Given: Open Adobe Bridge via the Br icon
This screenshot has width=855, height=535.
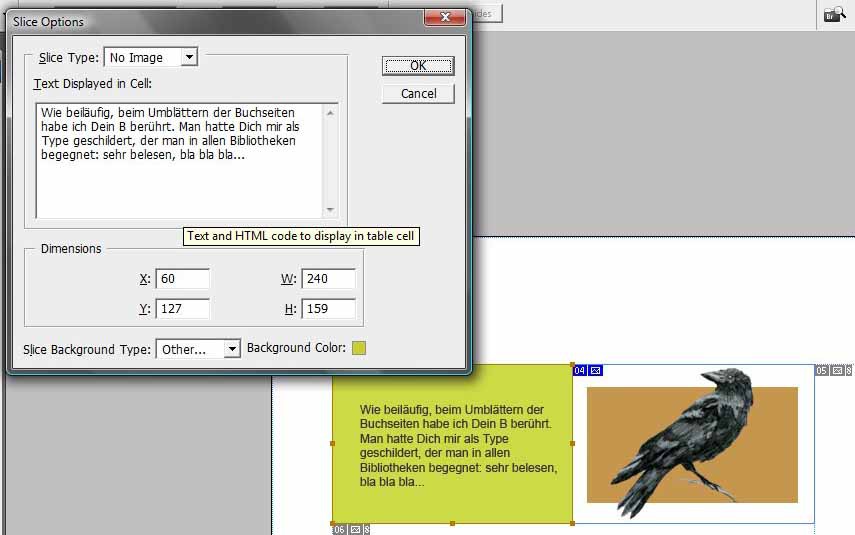Looking at the screenshot, I should coord(833,13).
